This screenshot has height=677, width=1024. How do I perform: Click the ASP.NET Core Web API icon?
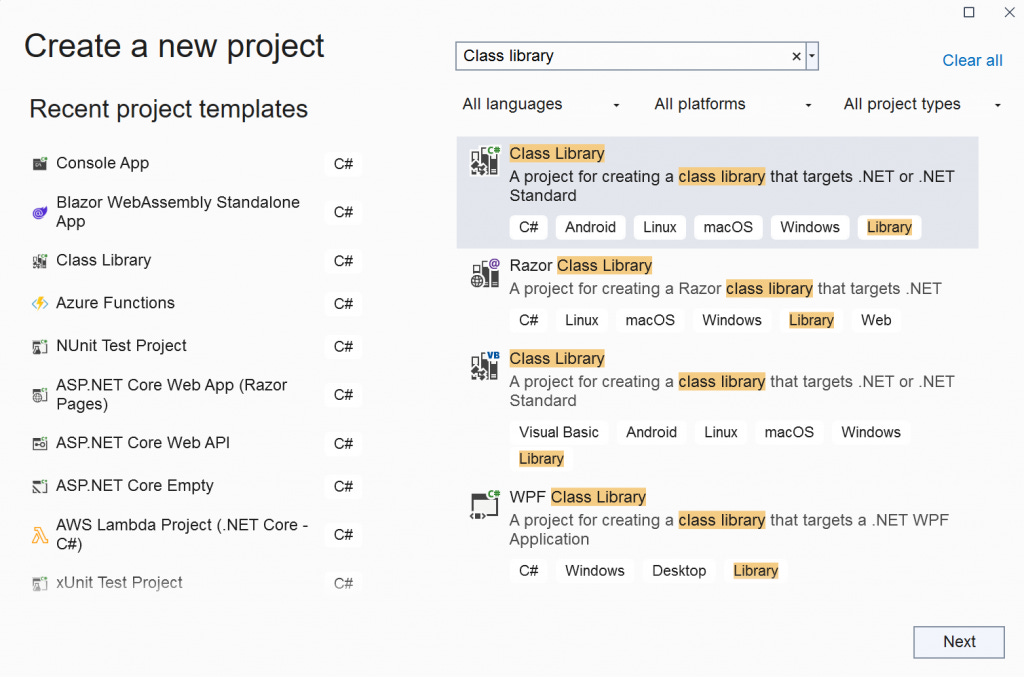pos(40,444)
